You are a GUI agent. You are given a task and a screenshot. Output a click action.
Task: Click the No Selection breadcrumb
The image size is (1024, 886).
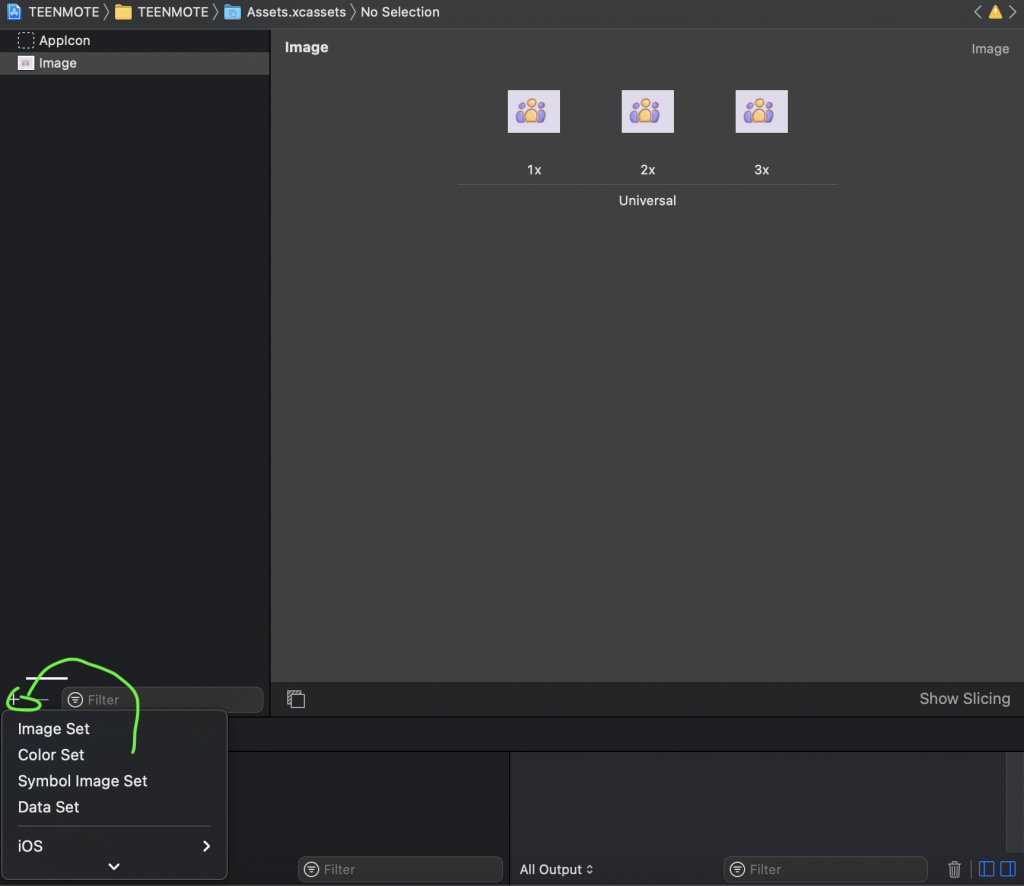400,12
